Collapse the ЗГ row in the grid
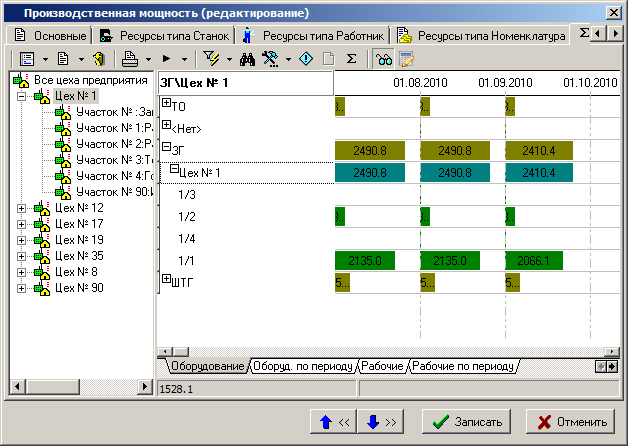Viewport: 628px width, 446px height. pyautogui.click(x=167, y=147)
